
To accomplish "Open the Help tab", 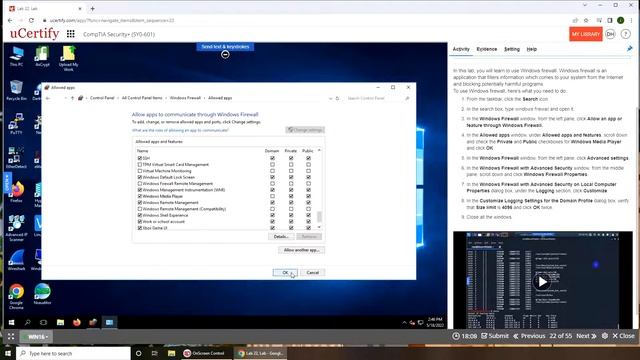I will tap(531, 49).
